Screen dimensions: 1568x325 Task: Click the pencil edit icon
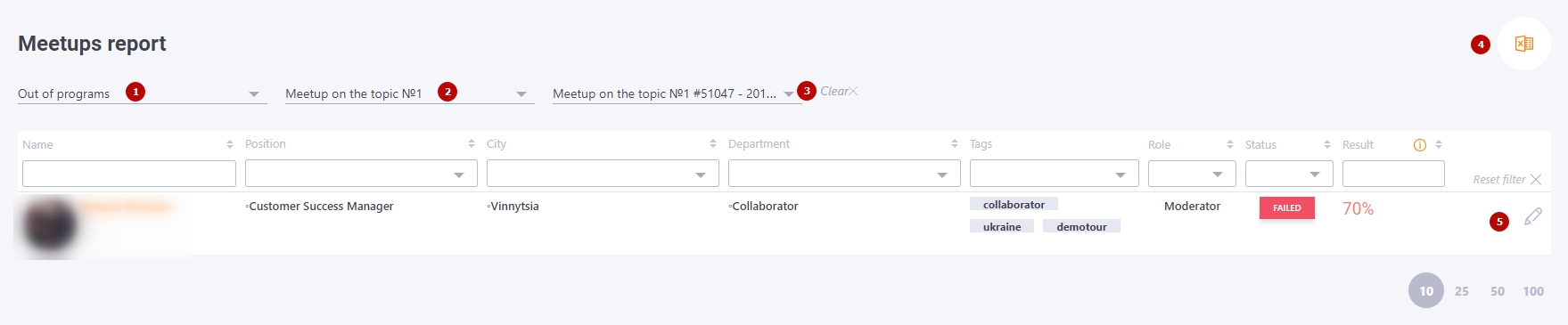(x=1533, y=216)
